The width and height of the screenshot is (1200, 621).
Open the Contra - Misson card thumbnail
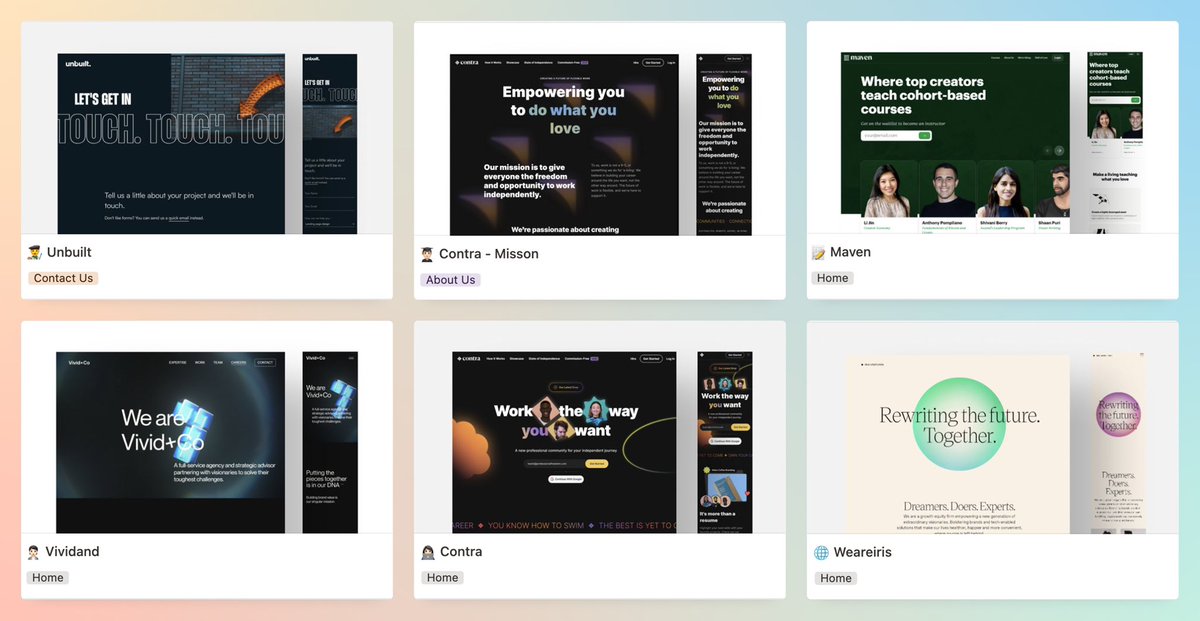click(x=600, y=128)
